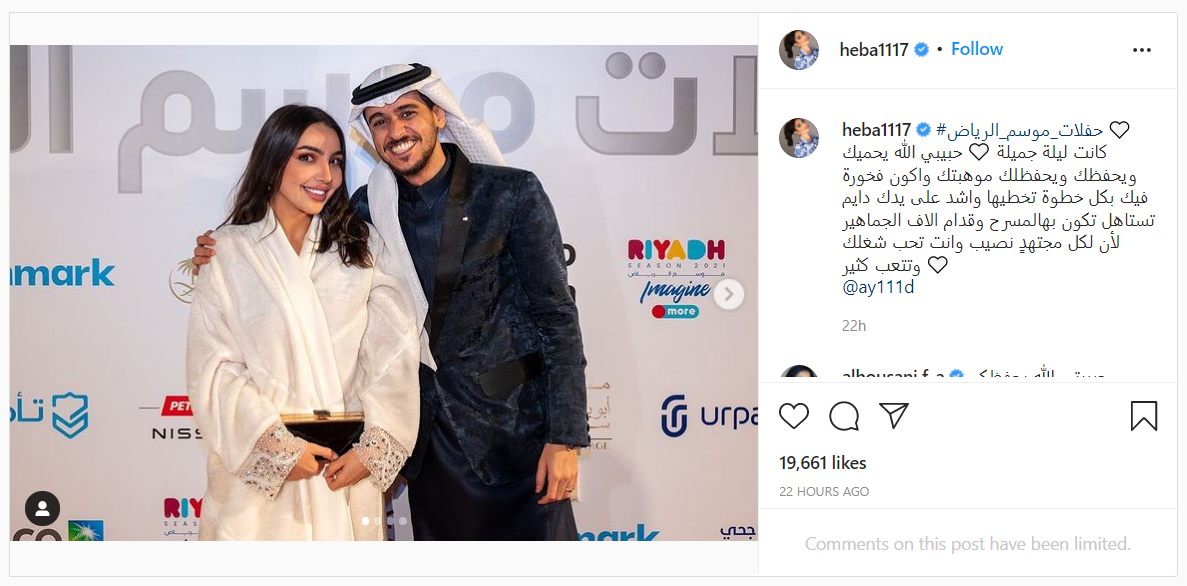
Task: Open the caption username heba1117
Action: 877,129
